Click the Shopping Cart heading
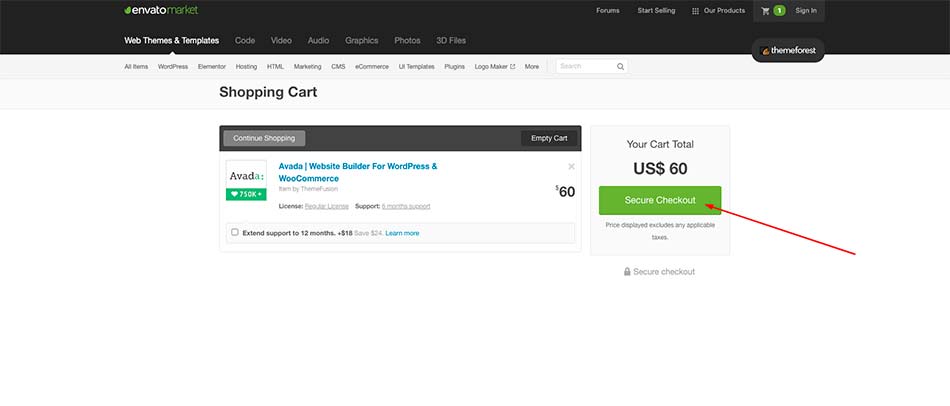Viewport: 950px width, 406px height. tap(268, 93)
